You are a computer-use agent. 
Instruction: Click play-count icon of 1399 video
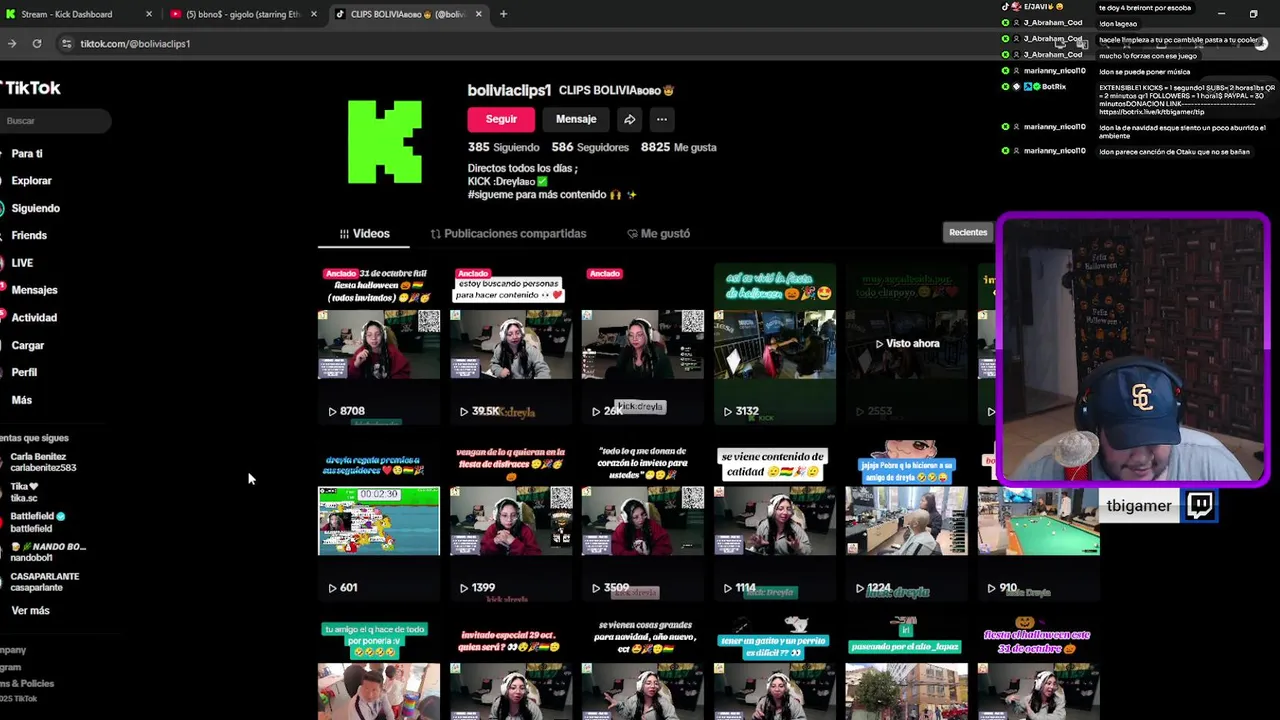[464, 588]
